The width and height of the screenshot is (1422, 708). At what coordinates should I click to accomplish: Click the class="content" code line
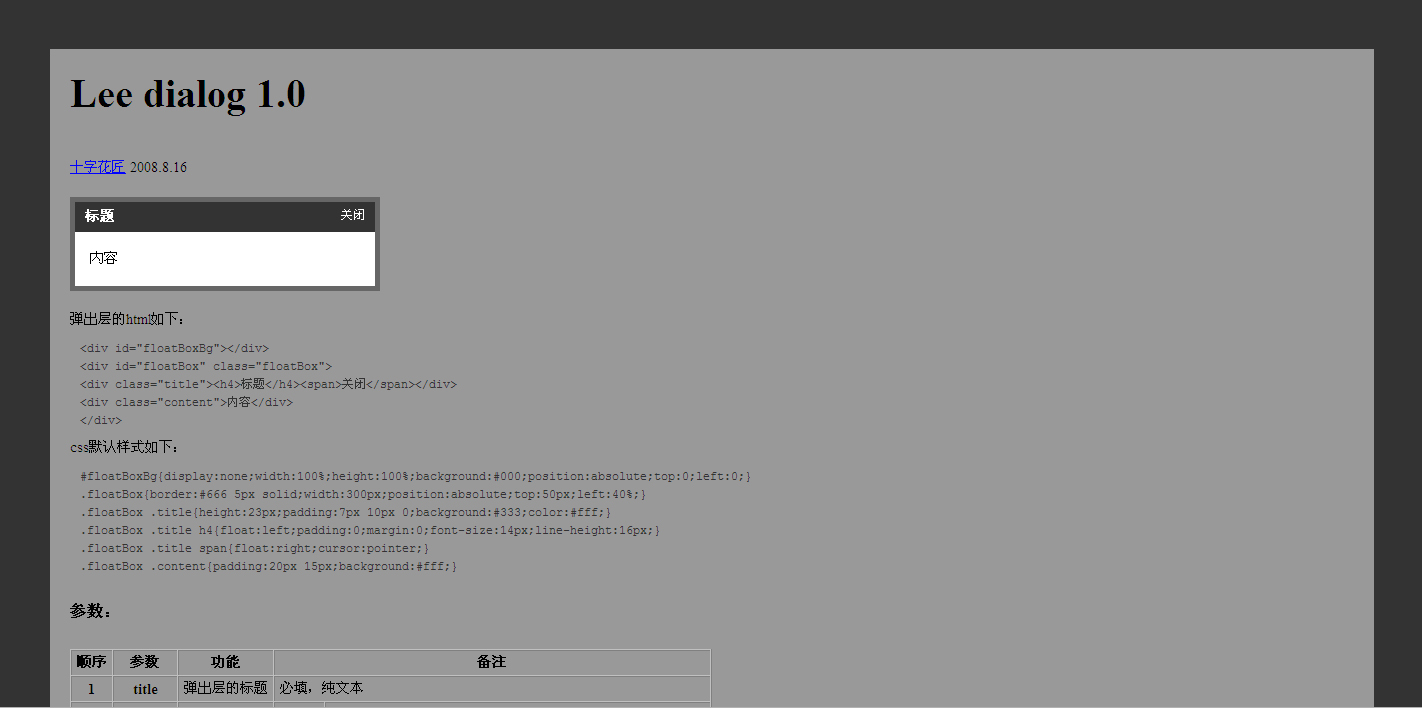pos(186,403)
